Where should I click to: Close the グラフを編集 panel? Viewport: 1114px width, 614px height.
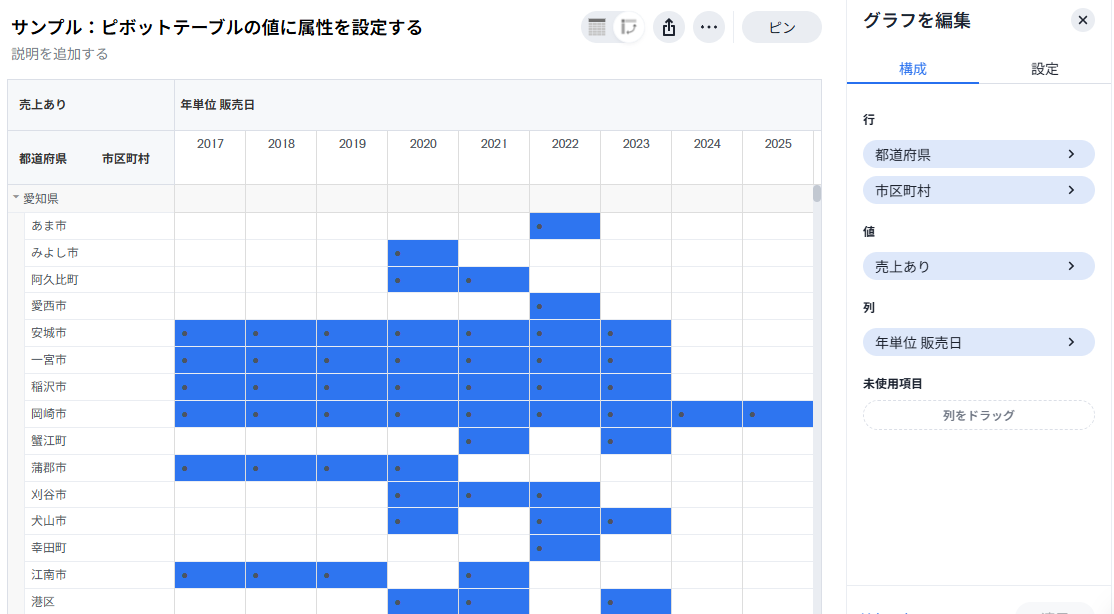[1082, 20]
